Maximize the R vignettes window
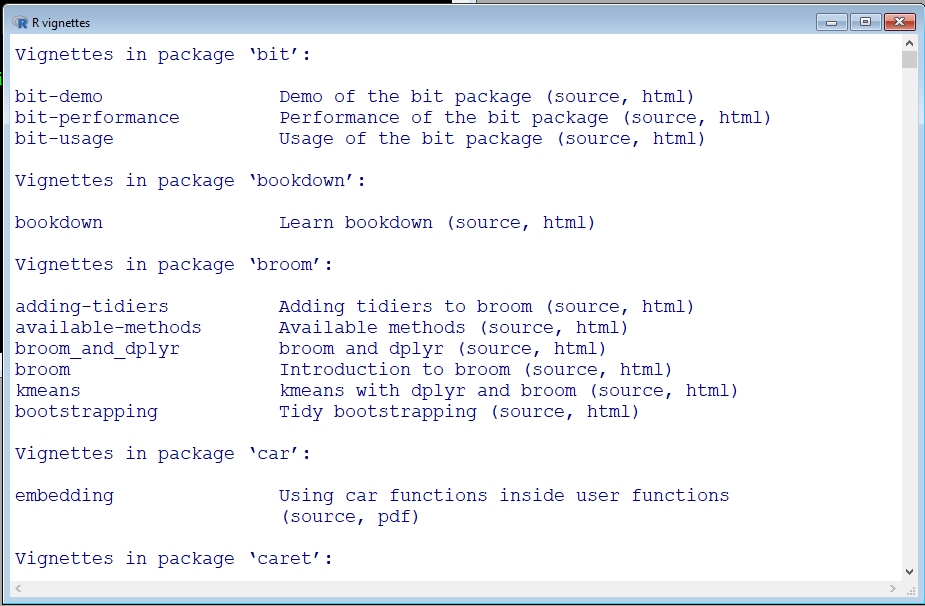The image size is (925, 606). [x=865, y=22]
